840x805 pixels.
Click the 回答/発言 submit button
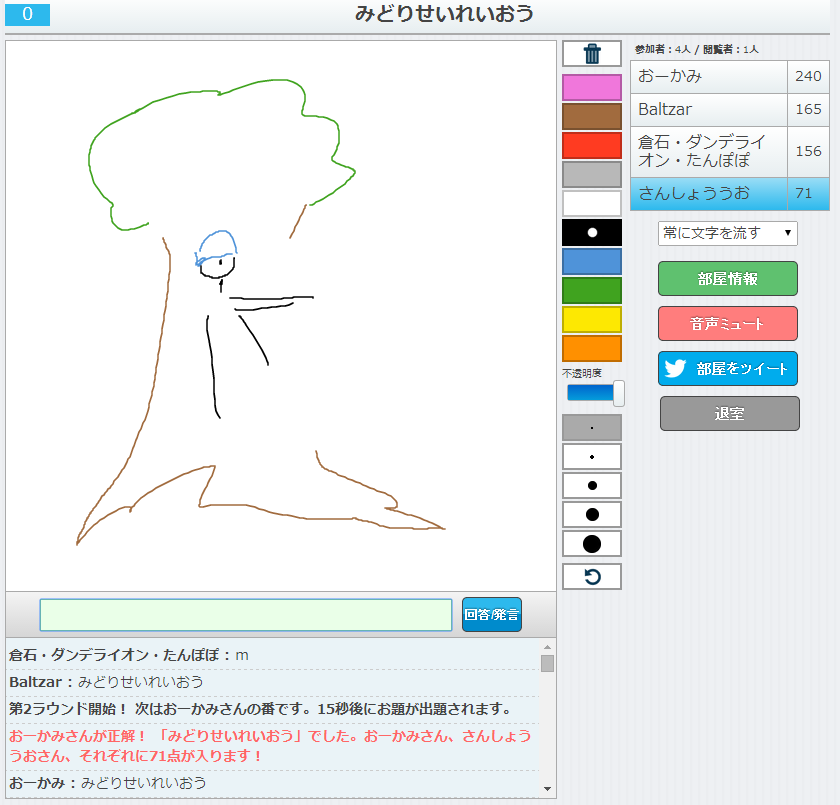coord(491,614)
